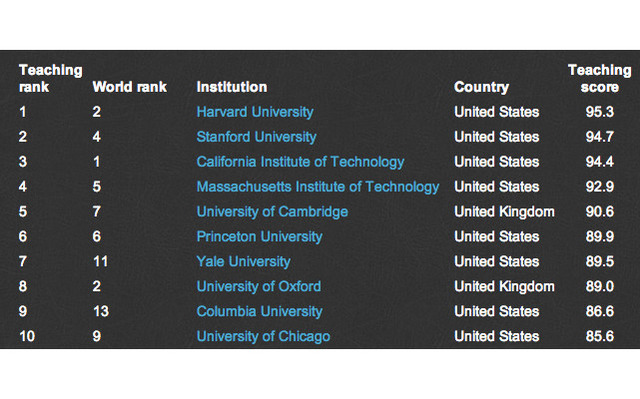Select Harvard's teaching score 95.3
The image size is (640, 399).
[600, 112]
